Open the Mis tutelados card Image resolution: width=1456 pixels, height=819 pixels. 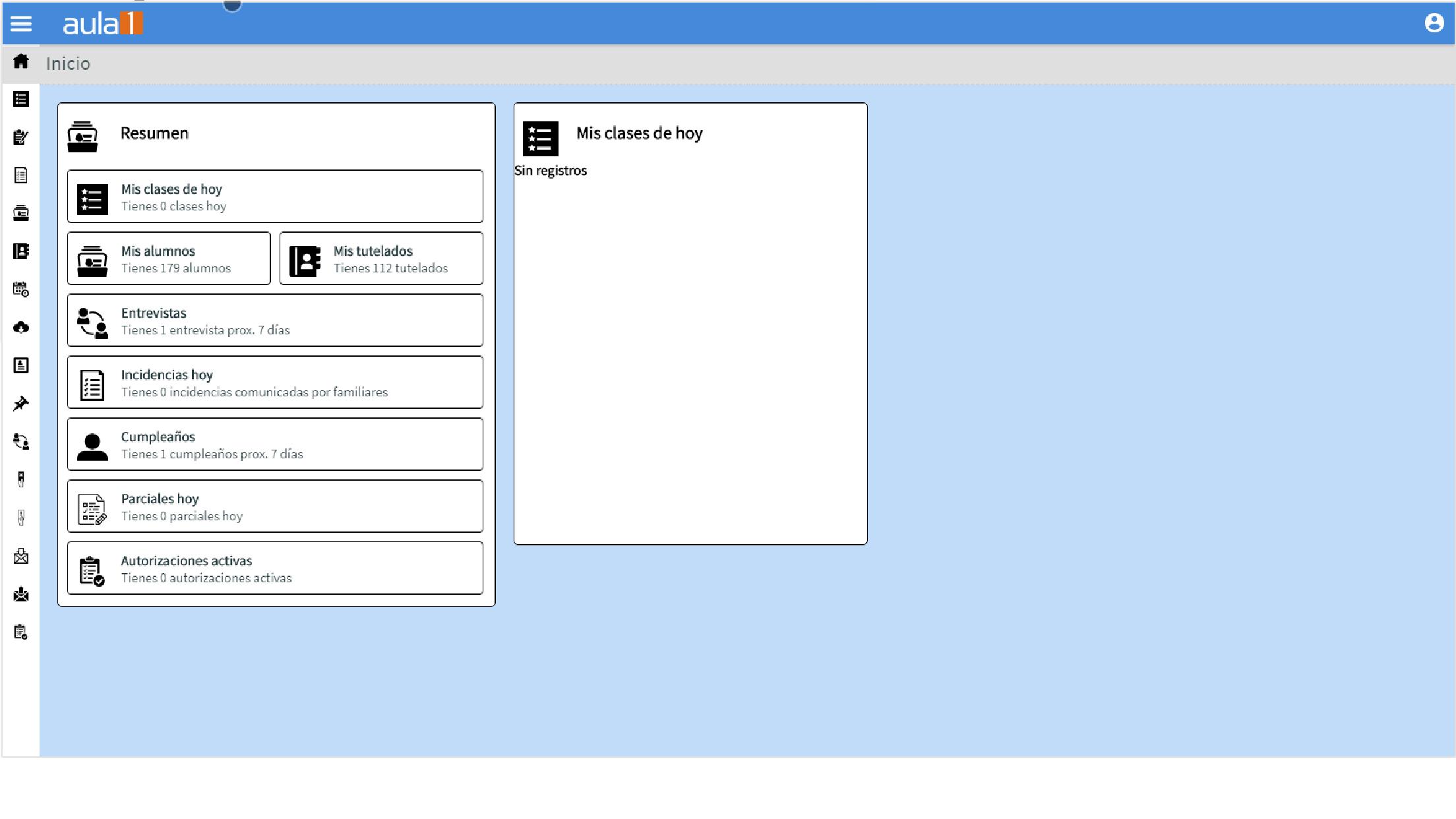pyautogui.click(x=381, y=258)
